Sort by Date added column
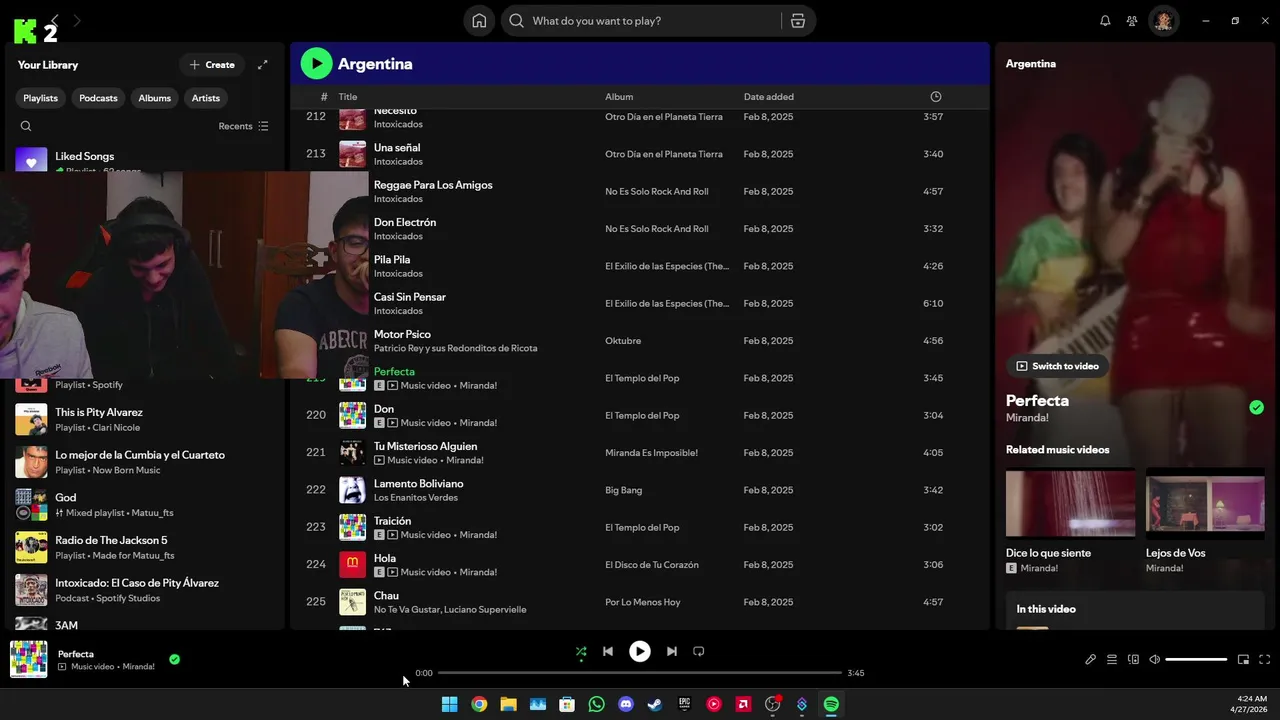Screen dimensions: 1280x720 point(768,97)
